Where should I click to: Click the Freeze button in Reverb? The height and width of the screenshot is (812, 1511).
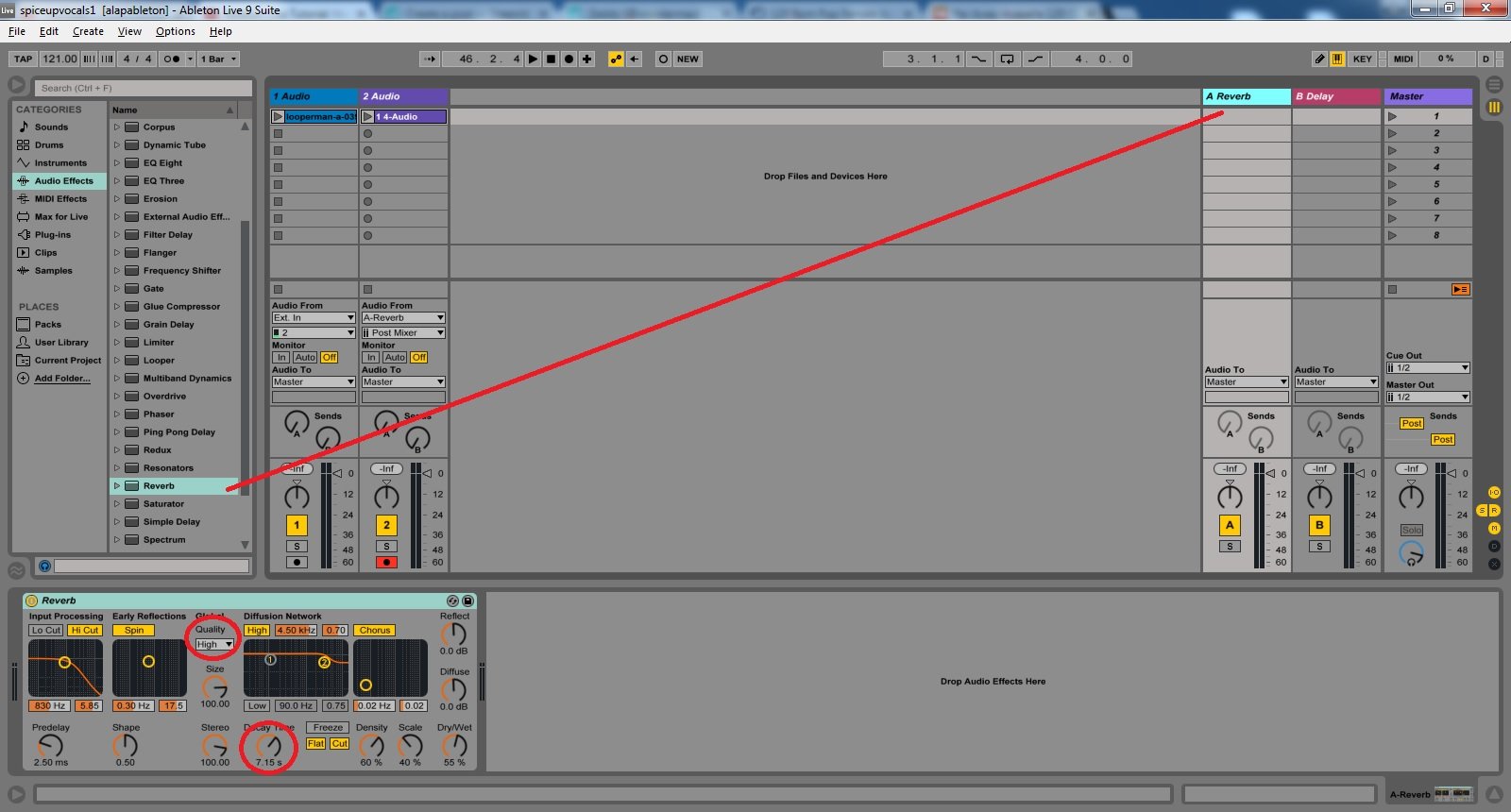328,728
